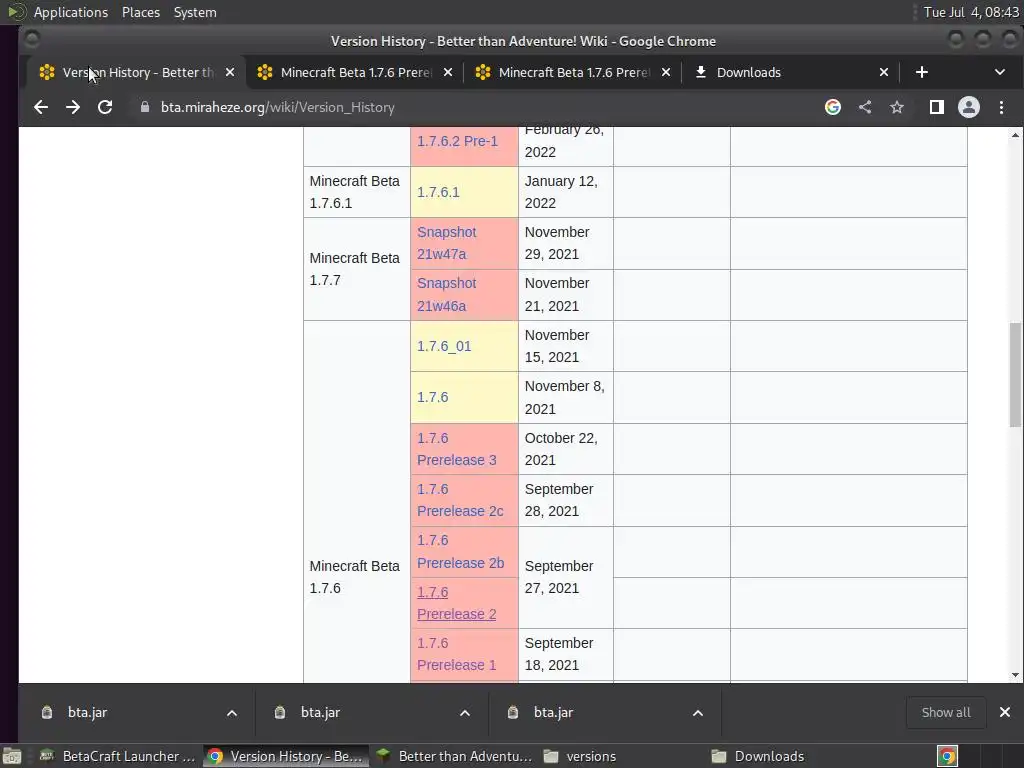Open the Google account icon in address bar
1024x768 pixels.
click(833, 107)
